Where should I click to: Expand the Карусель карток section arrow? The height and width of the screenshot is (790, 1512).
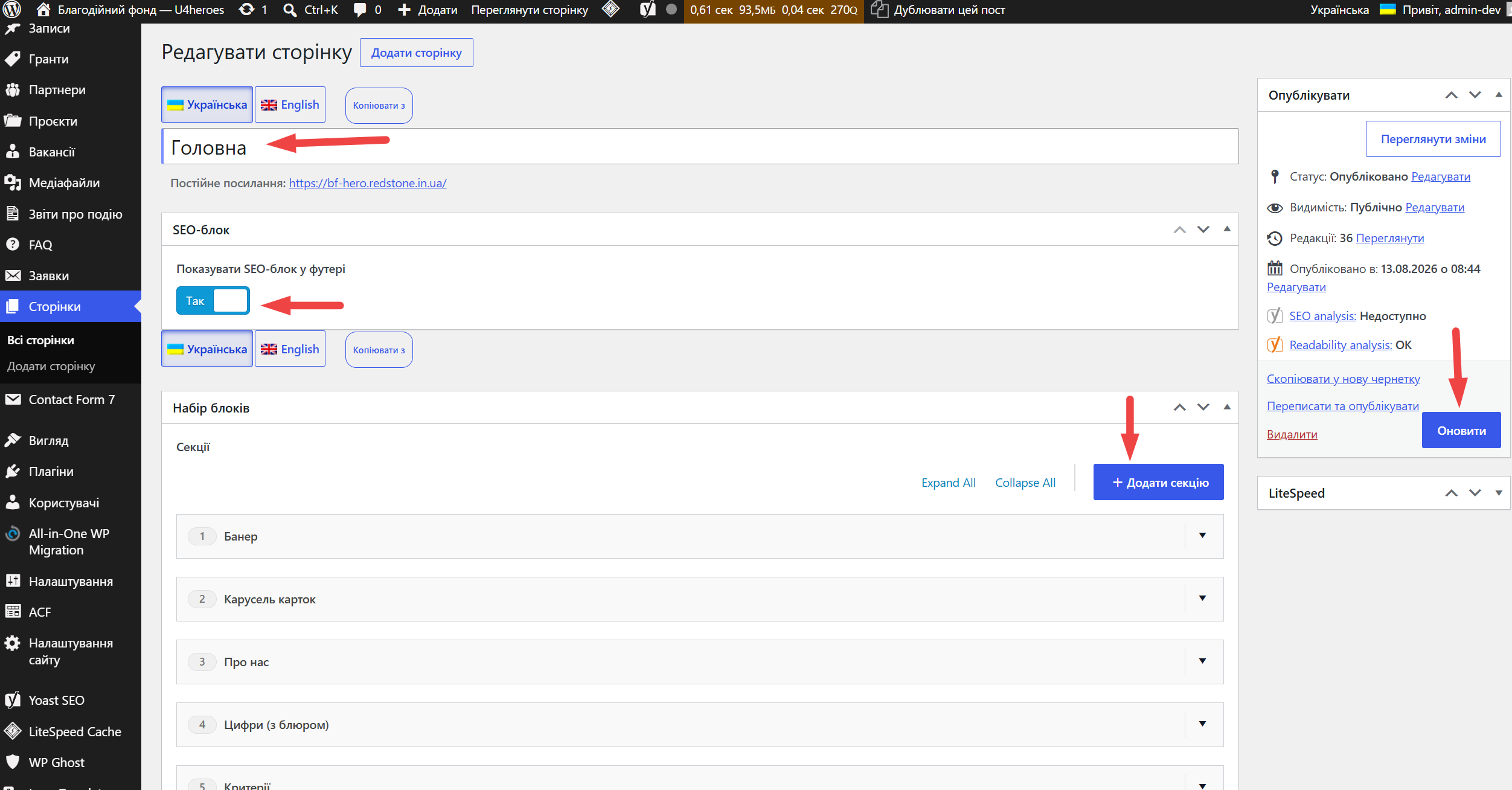1203,599
